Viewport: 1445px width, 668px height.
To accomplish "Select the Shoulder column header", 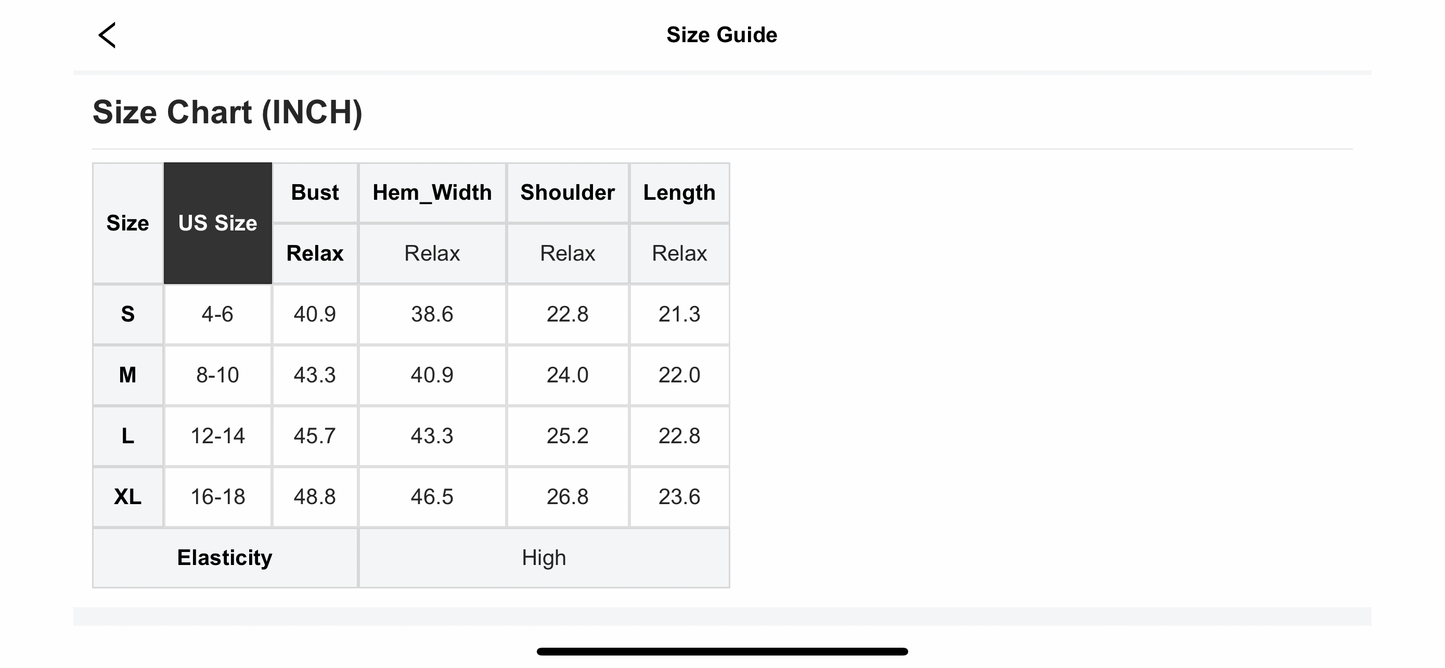I will point(567,193).
